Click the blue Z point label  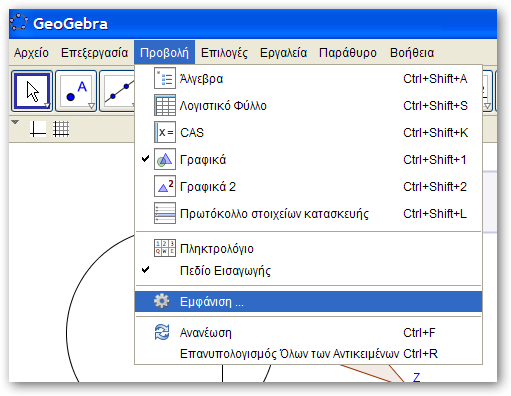[x=416, y=377]
